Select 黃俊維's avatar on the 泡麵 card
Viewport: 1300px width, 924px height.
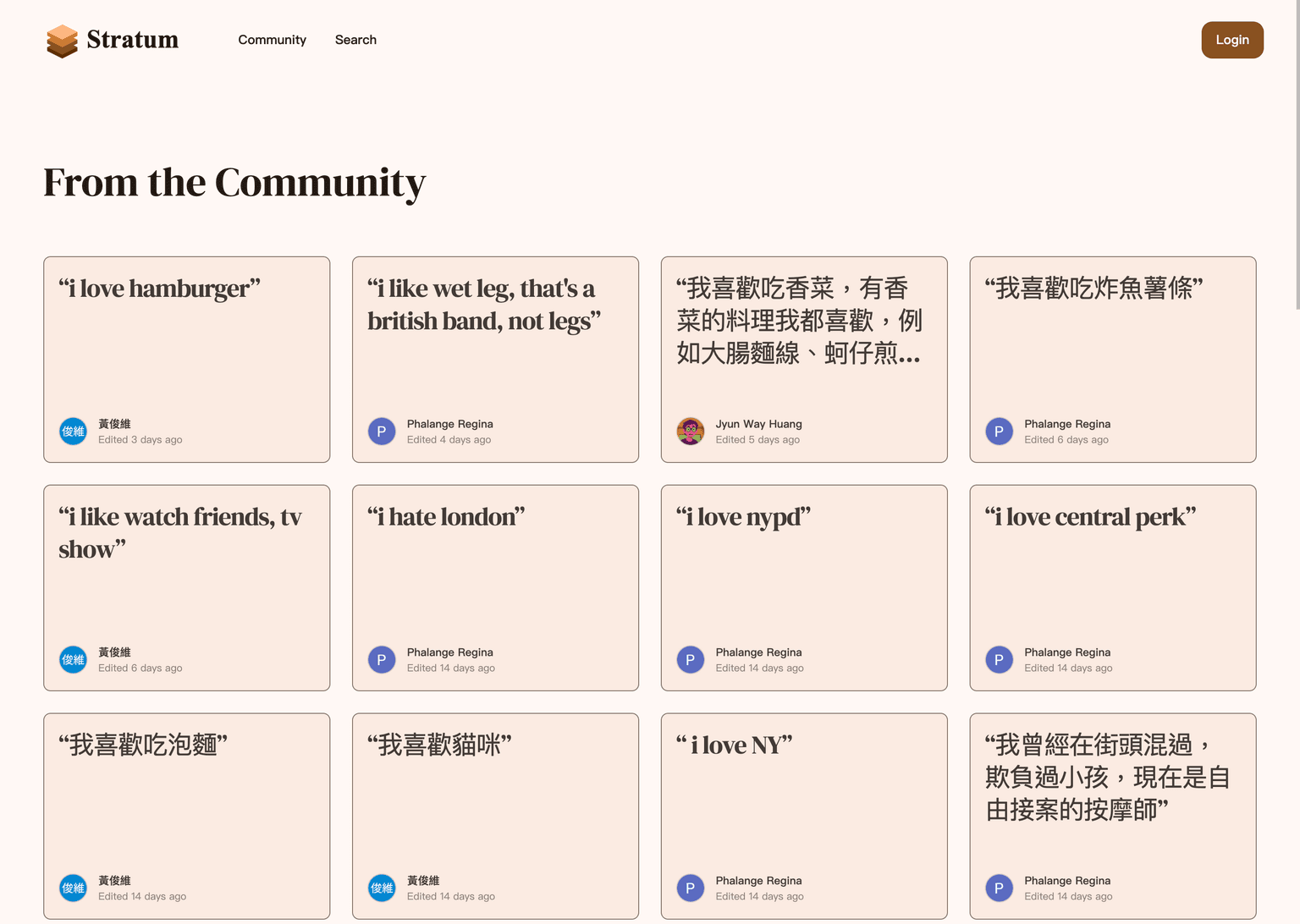click(73, 888)
